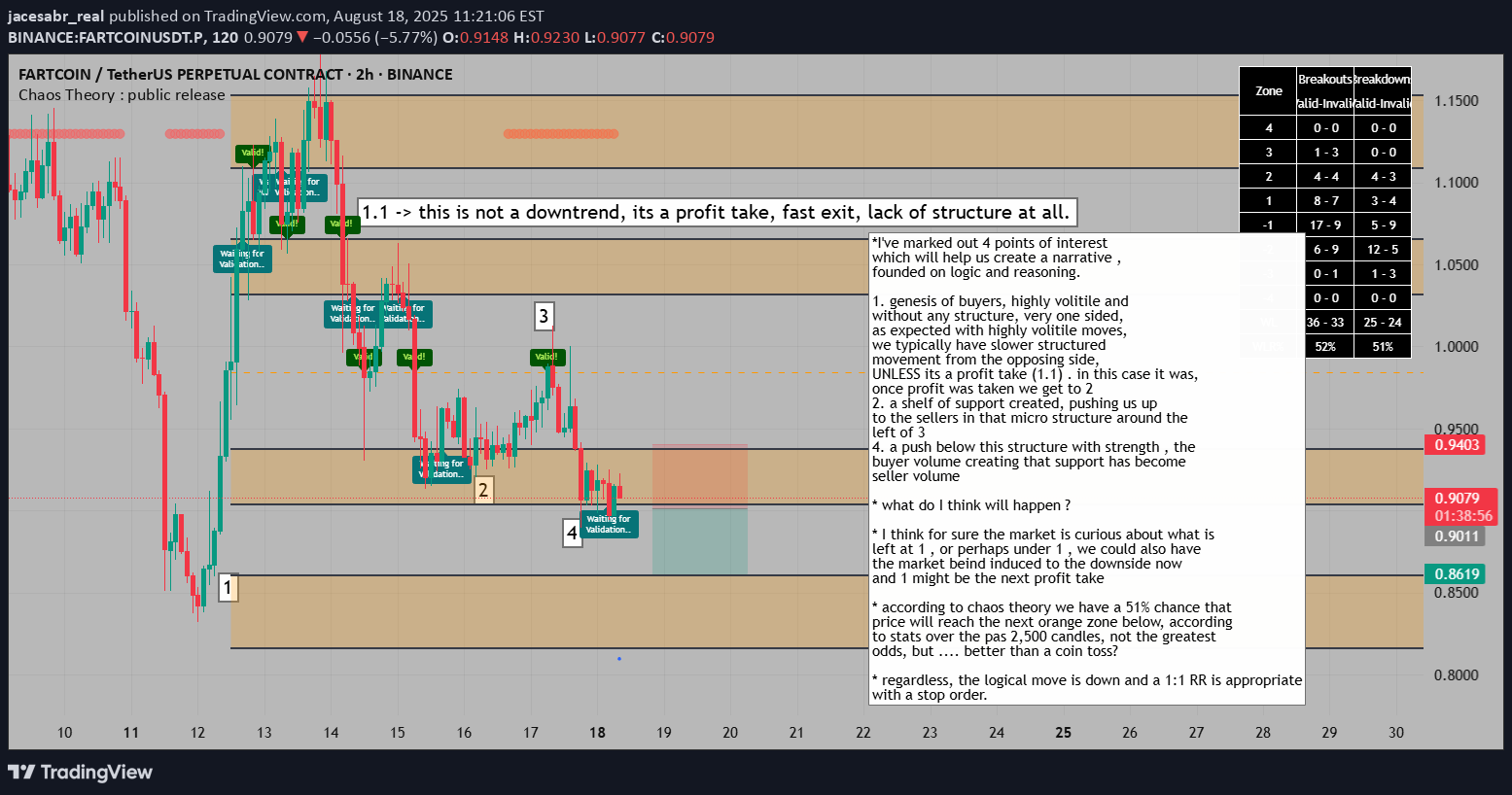Click the '4 - 3' breakdown cell for zone 2
Screen dimensions: 1512x795
[x=1383, y=176]
